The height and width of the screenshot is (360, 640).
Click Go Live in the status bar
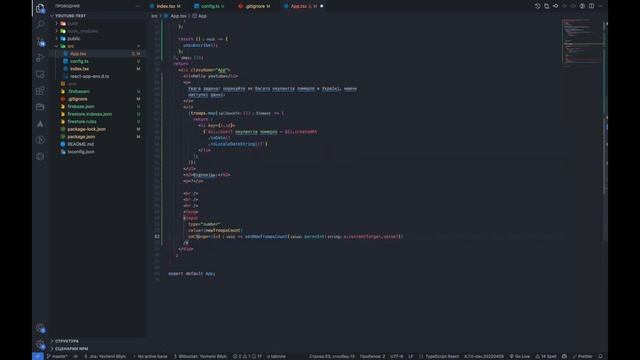[x=520, y=356]
